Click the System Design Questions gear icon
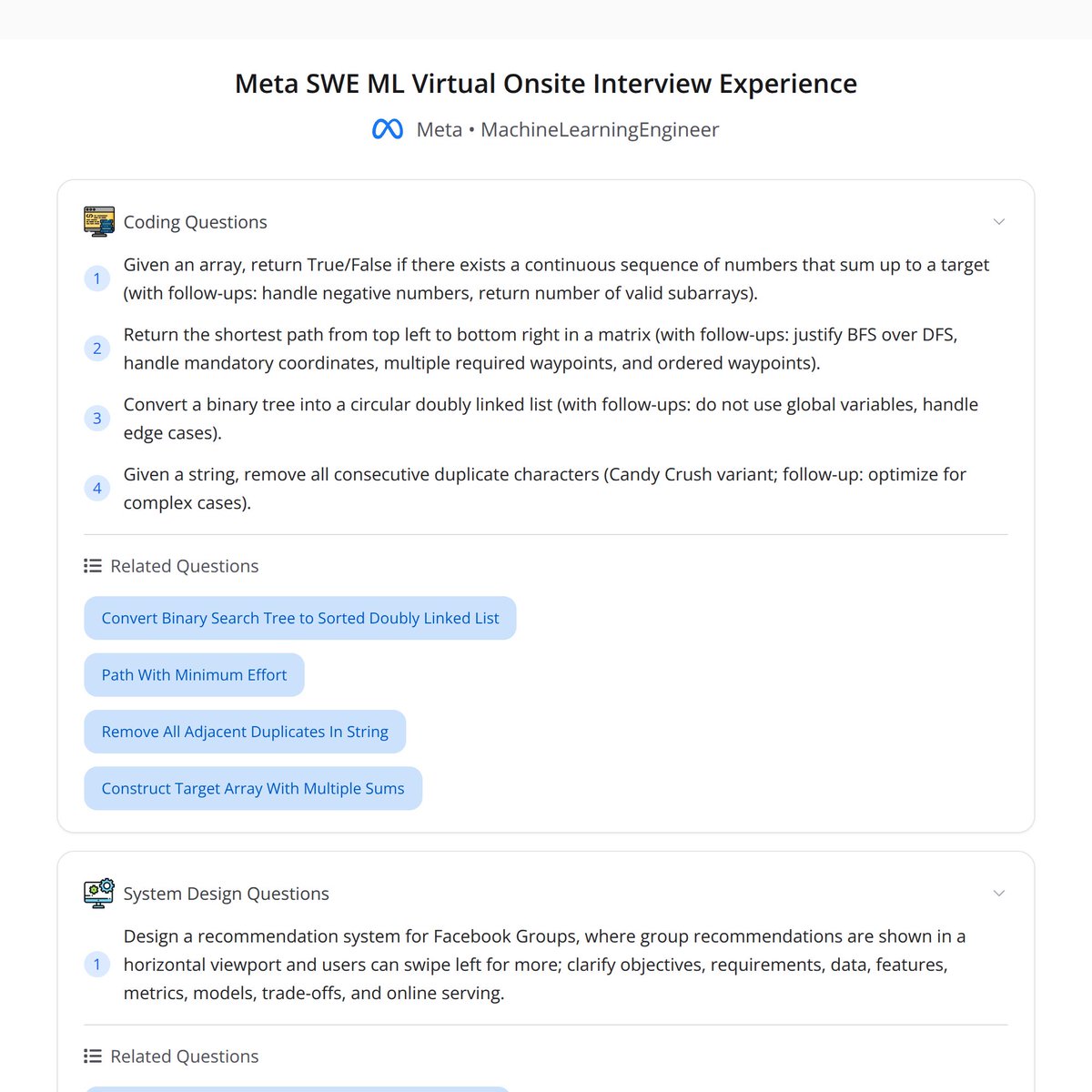 click(x=99, y=894)
